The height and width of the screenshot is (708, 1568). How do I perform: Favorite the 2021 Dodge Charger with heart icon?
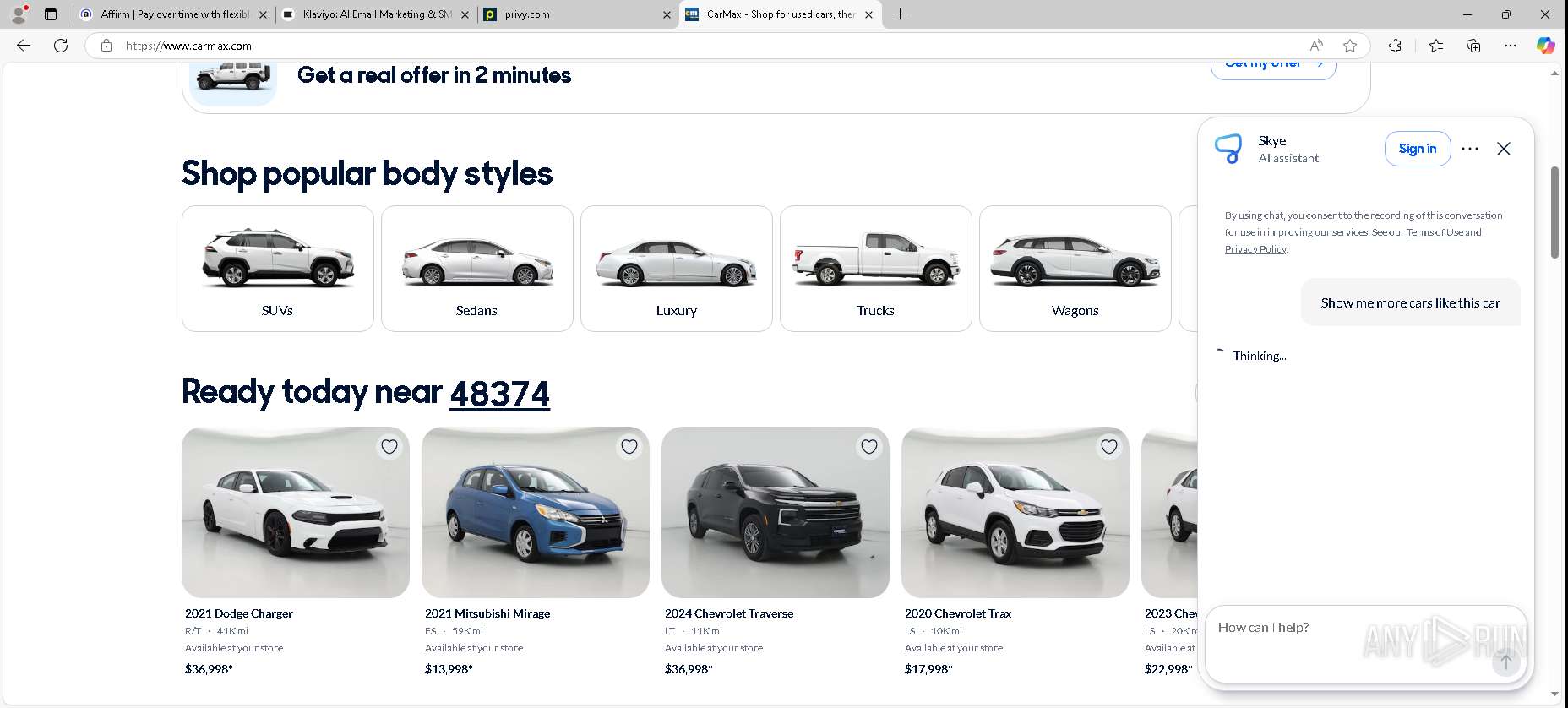click(x=389, y=447)
